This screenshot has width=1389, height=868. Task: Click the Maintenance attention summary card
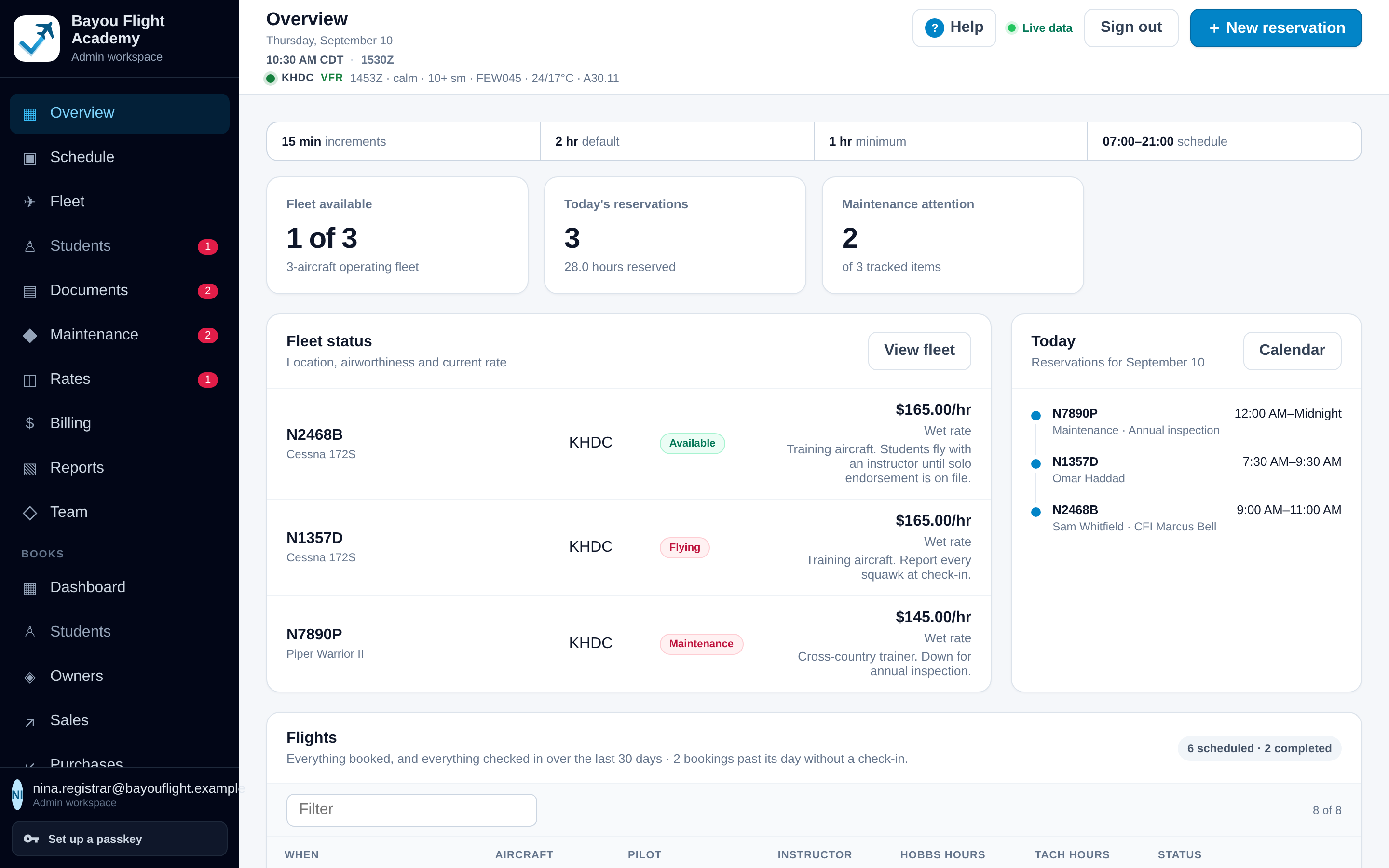tap(953, 235)
